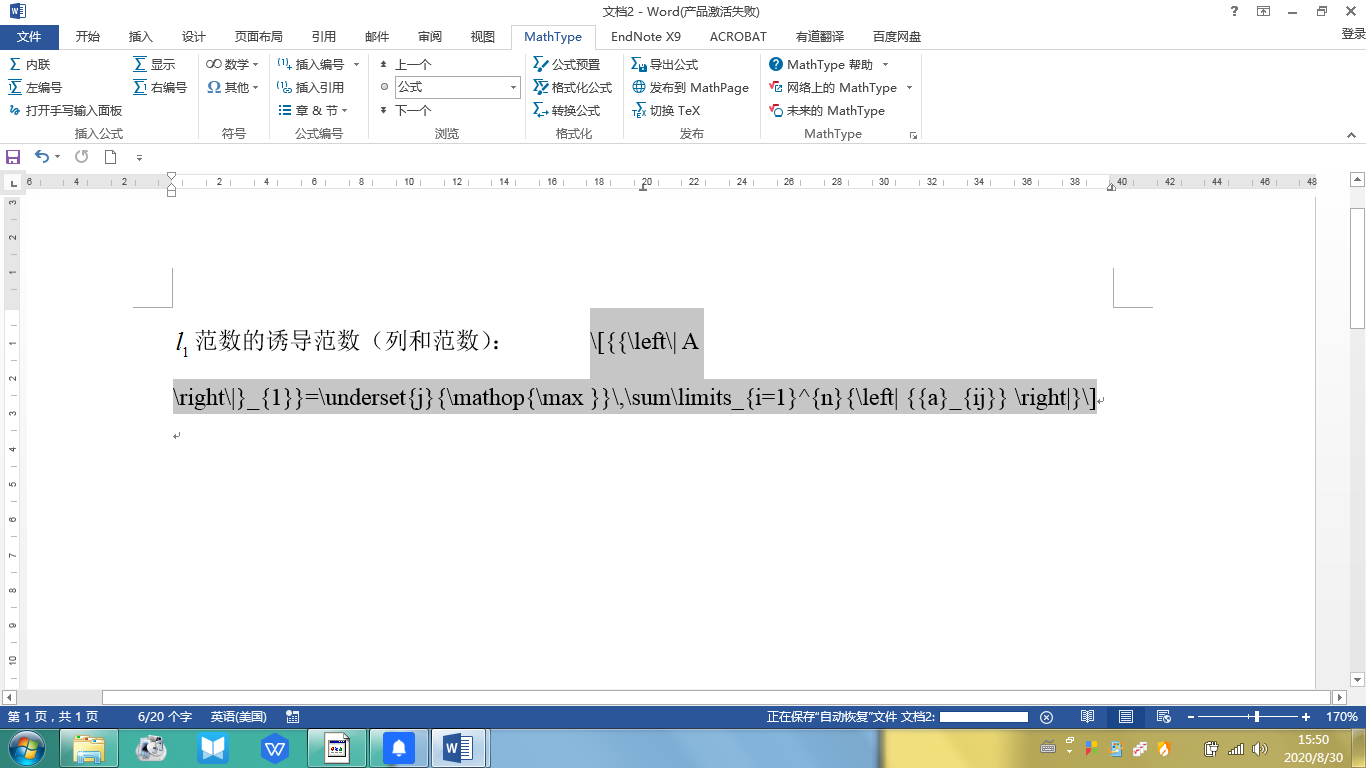
Task: Click the page count 第 1 页，共 1 页
Action: pos(53,717)
